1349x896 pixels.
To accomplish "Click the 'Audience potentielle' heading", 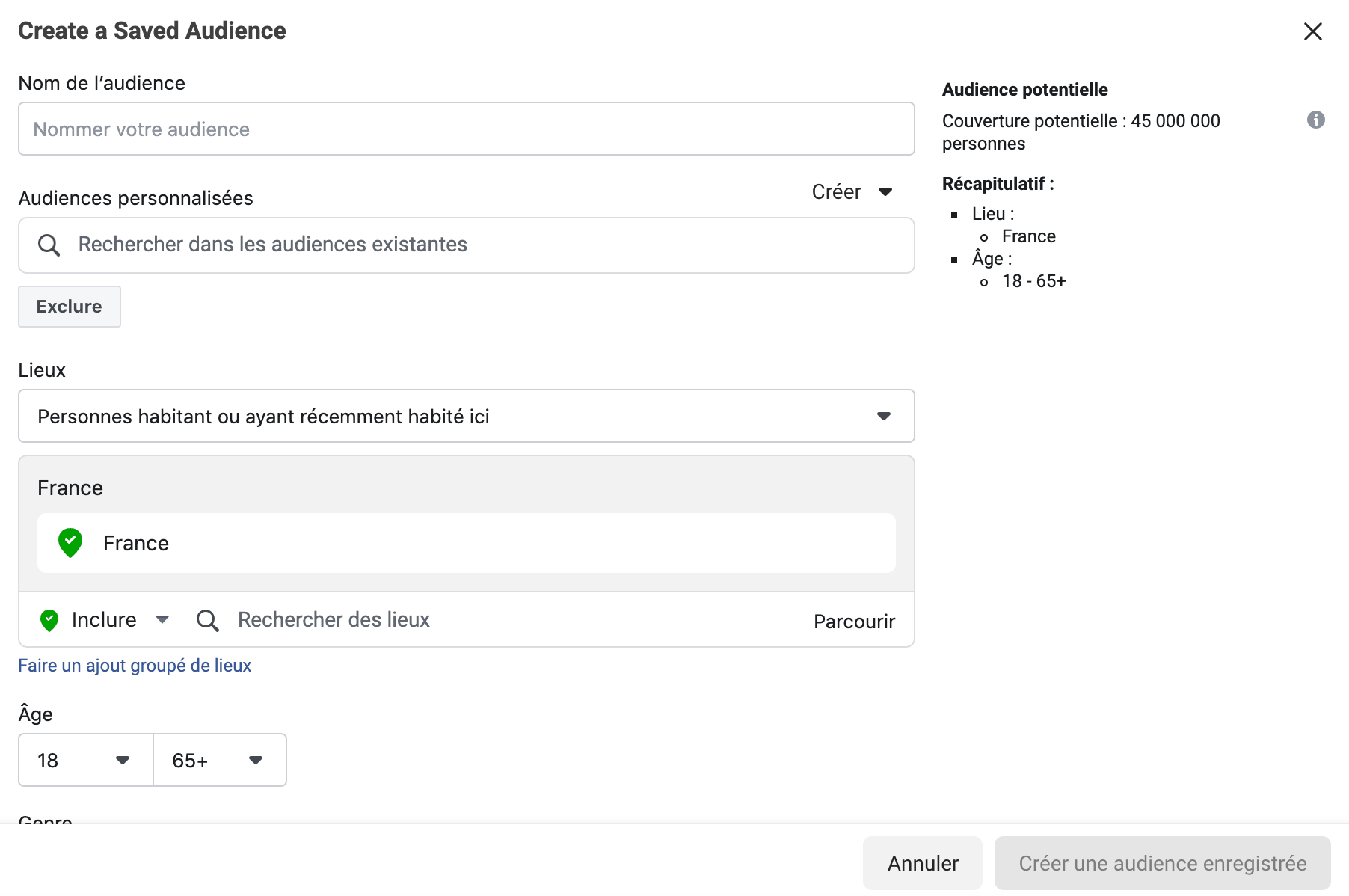I will click(1025, 90).
